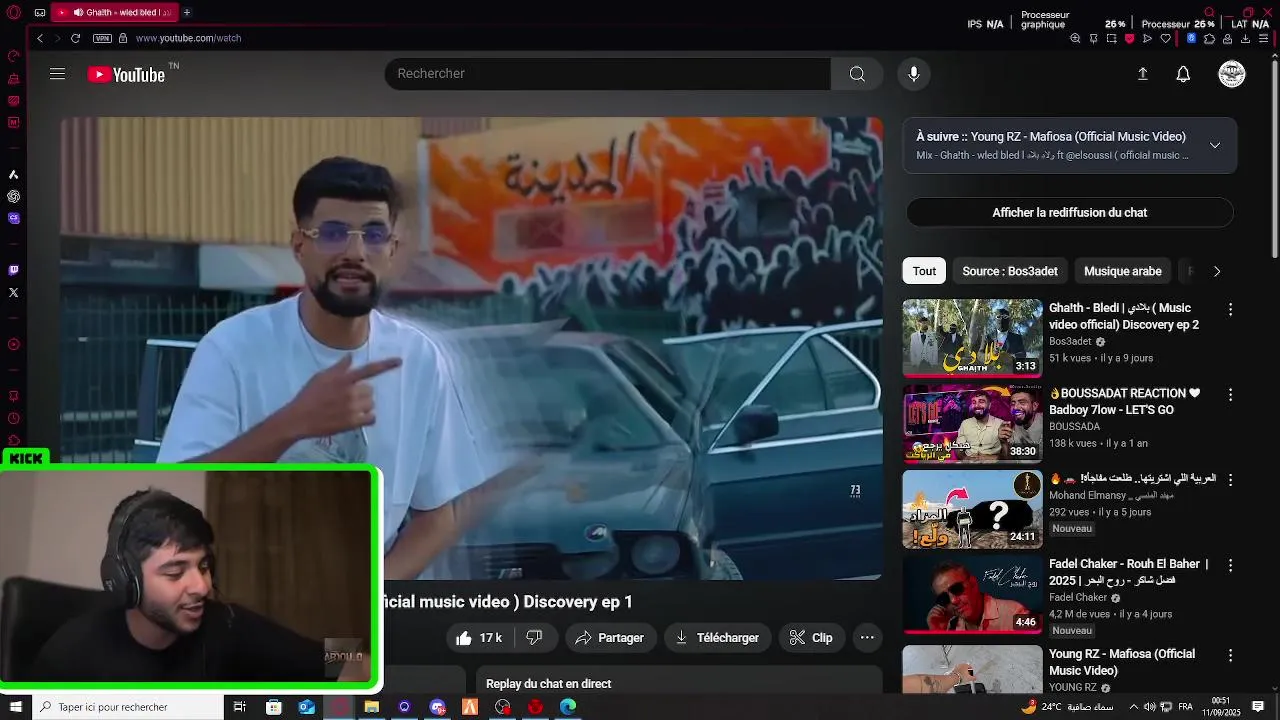This screenshot has height=720, width=1280.
Task: Reload the page with refresh icon
Action: click(x=75, y=38)
